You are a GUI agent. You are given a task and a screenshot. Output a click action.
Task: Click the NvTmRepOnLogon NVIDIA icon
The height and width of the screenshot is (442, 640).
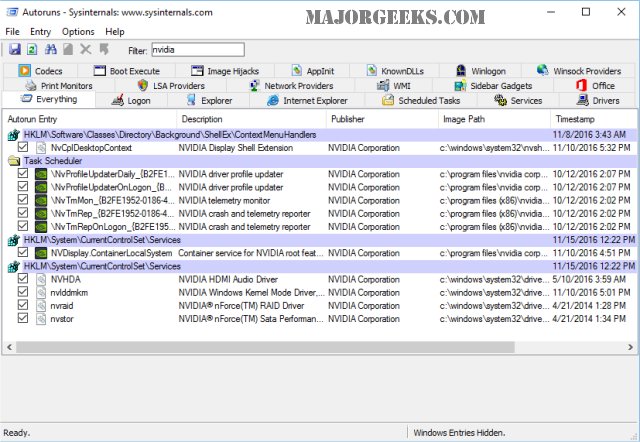41,227
